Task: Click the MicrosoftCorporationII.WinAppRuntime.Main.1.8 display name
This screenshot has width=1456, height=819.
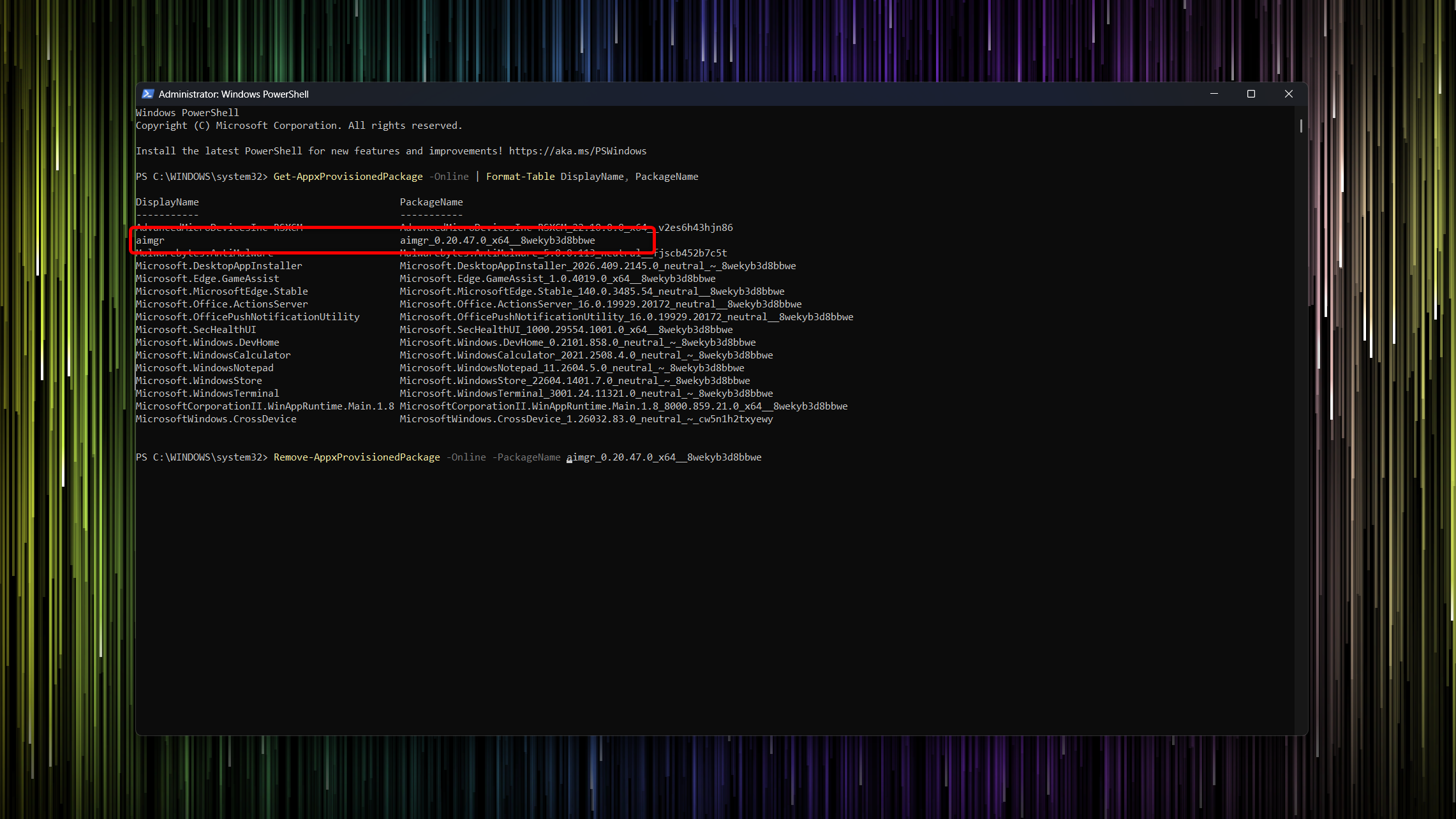Action: click(x=265, y=406)
